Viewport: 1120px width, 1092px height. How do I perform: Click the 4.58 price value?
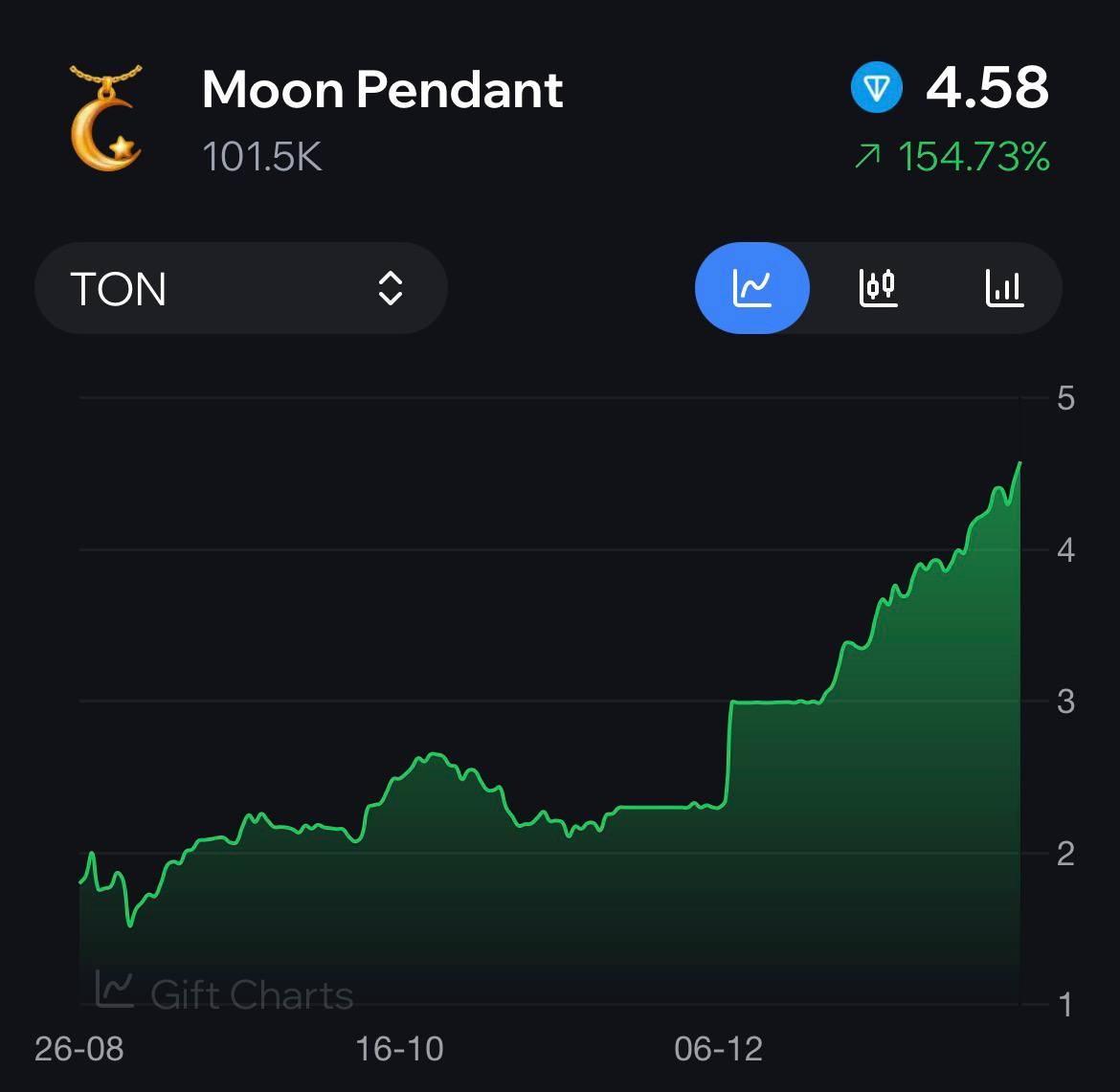987,87
